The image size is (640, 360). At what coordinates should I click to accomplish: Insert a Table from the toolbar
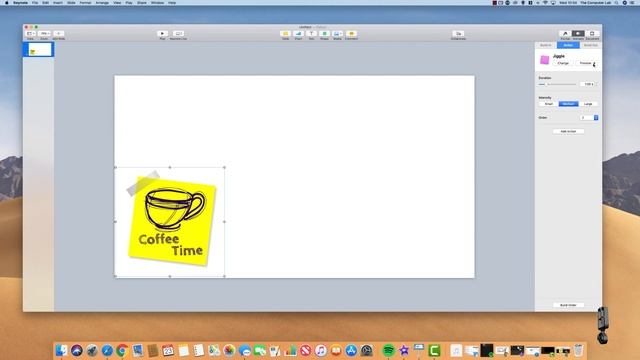pos(285,34)
